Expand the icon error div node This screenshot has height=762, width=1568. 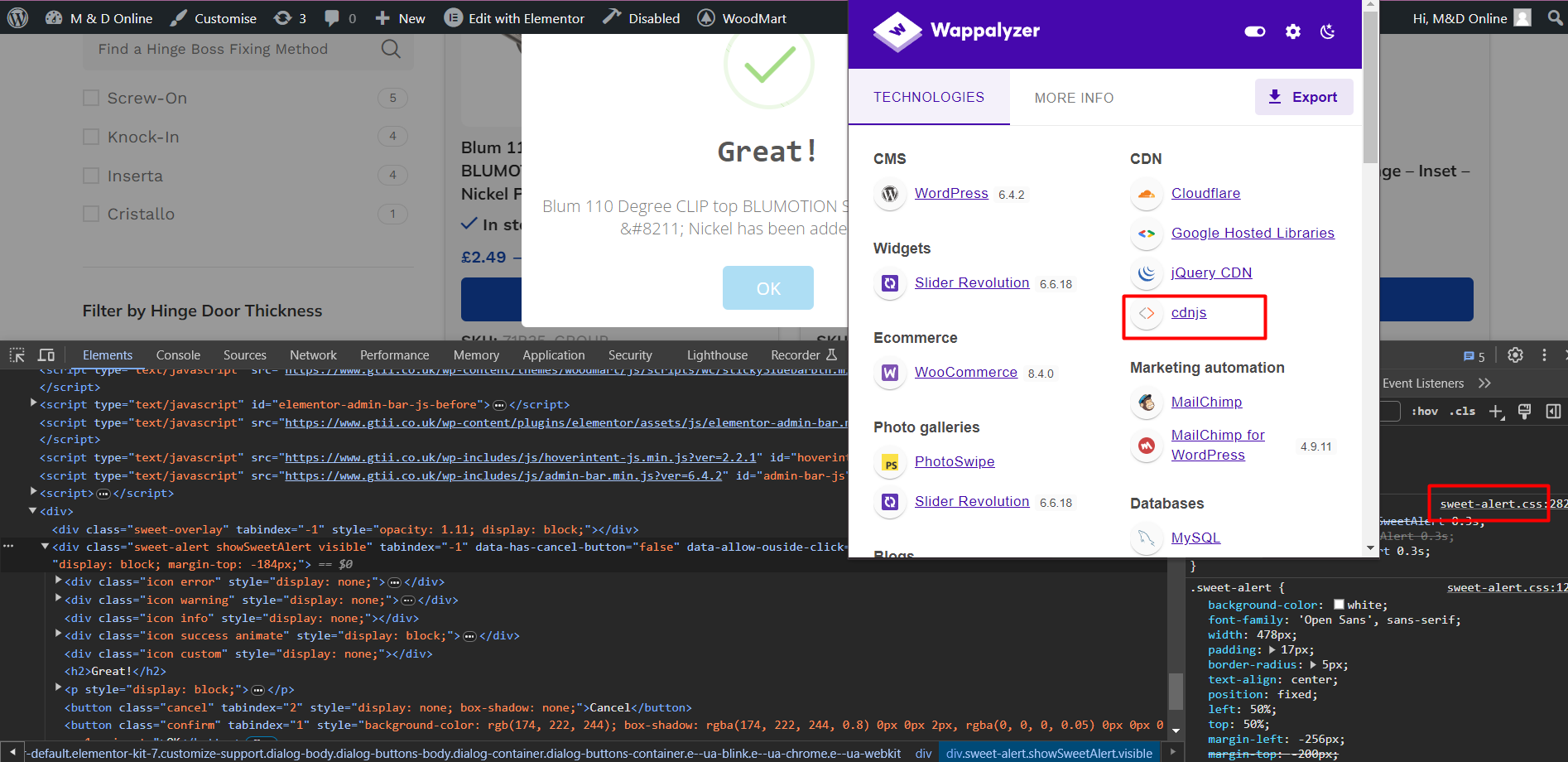tap(59, 581)
